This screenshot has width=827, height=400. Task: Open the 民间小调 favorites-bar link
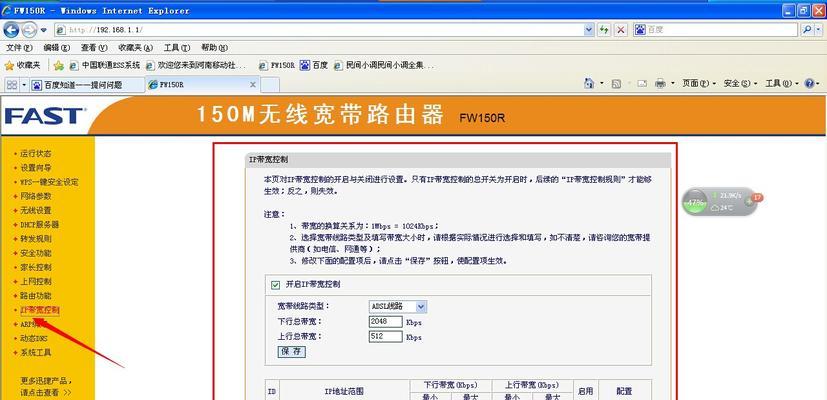tap(384, 65)
